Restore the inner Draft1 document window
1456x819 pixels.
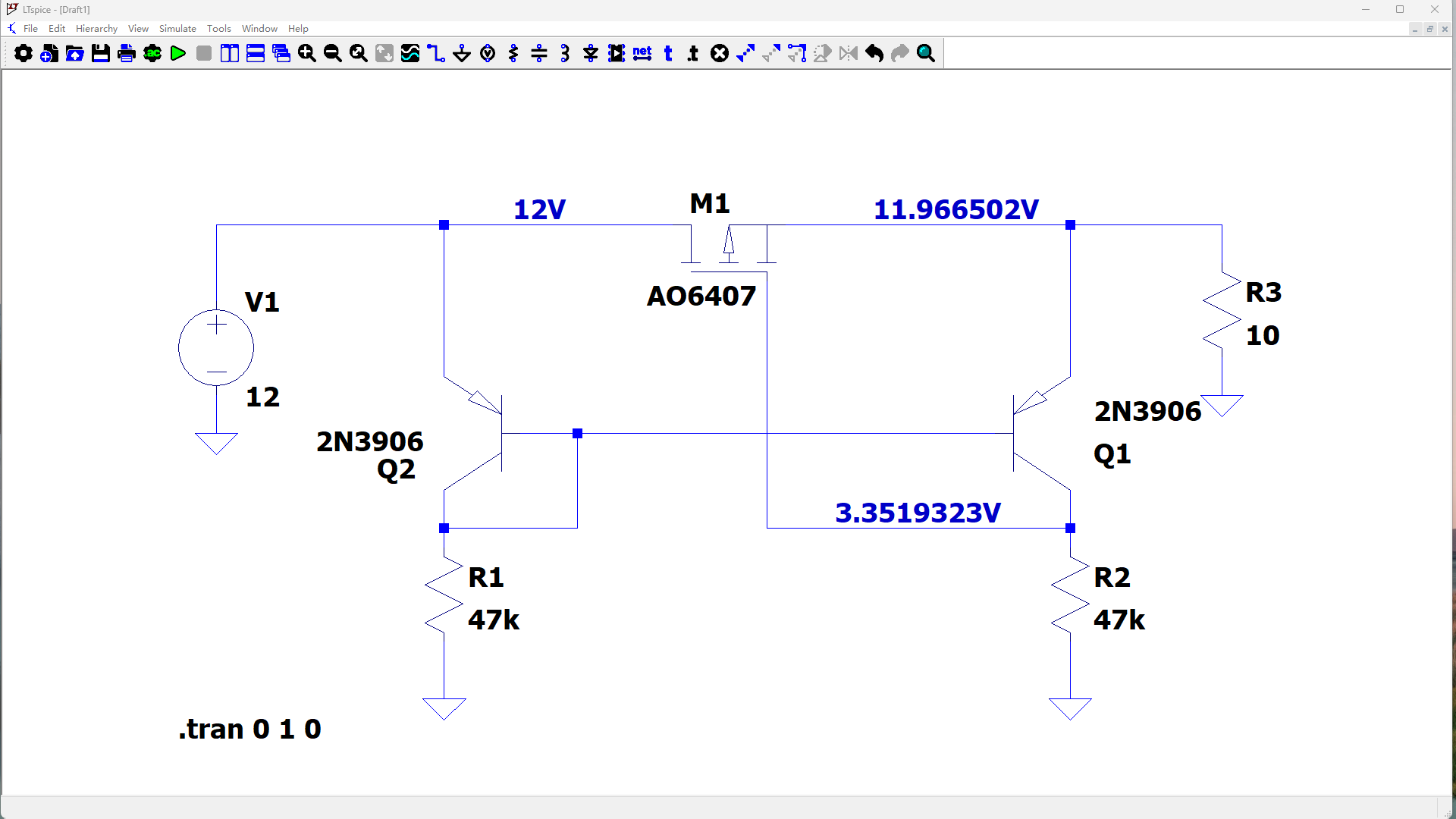pos(1430,29)
